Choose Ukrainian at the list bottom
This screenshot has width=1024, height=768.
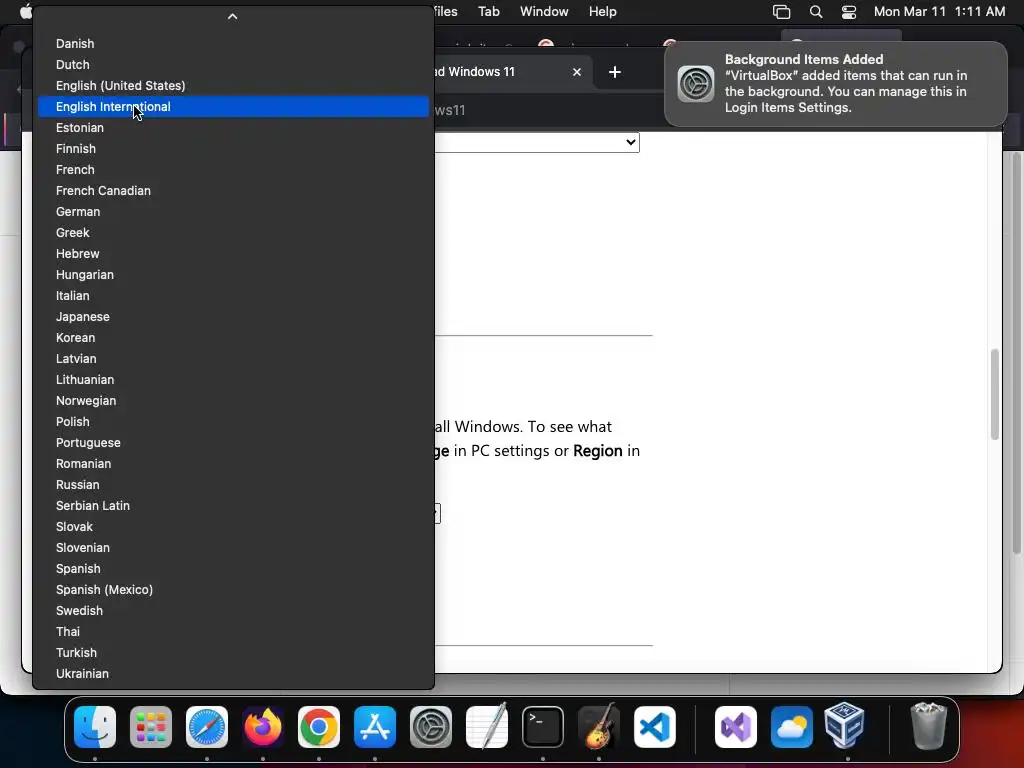[233, 674]
